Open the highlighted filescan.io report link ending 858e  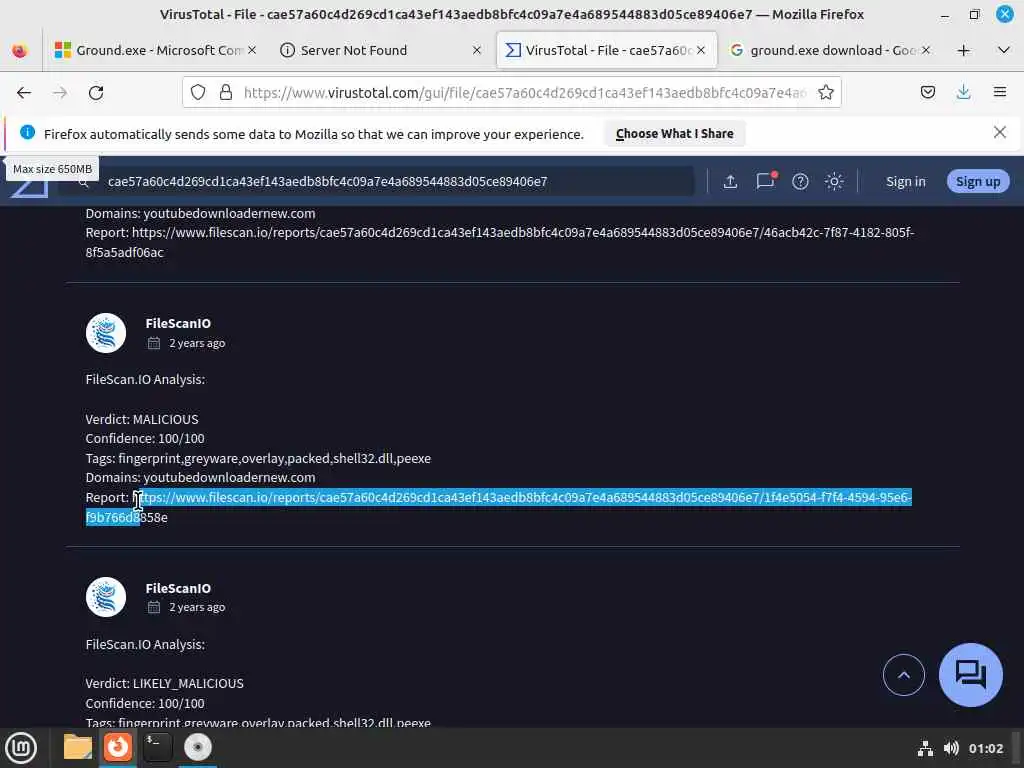[x=499, y=507]
